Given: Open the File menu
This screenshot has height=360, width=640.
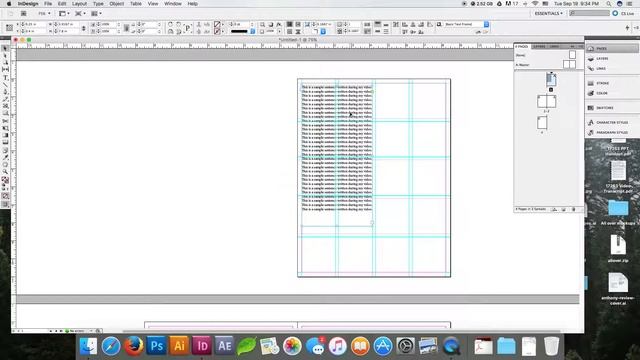Looking at the screenshot, I should click(x=48, y=4).
